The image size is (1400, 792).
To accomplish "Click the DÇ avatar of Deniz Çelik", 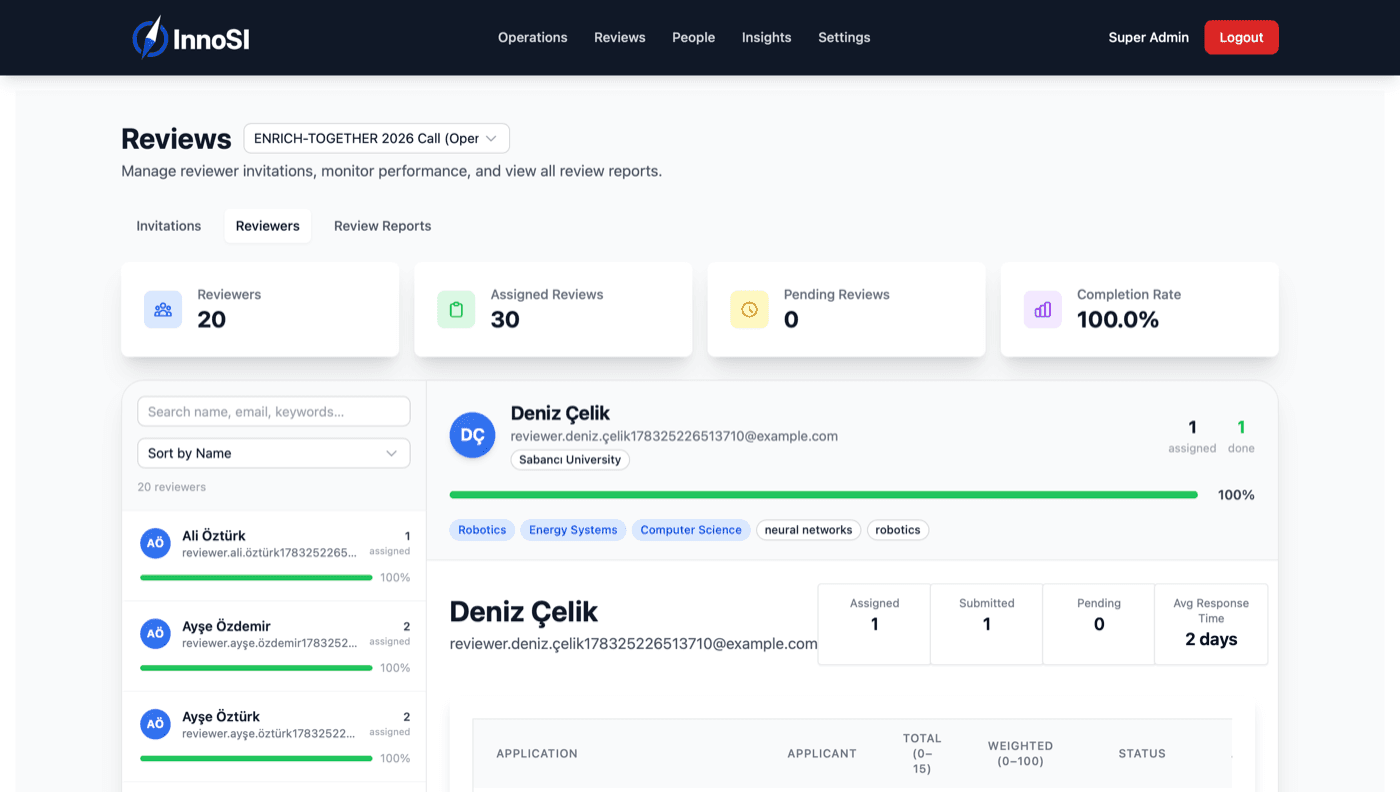I will point(473,435).
